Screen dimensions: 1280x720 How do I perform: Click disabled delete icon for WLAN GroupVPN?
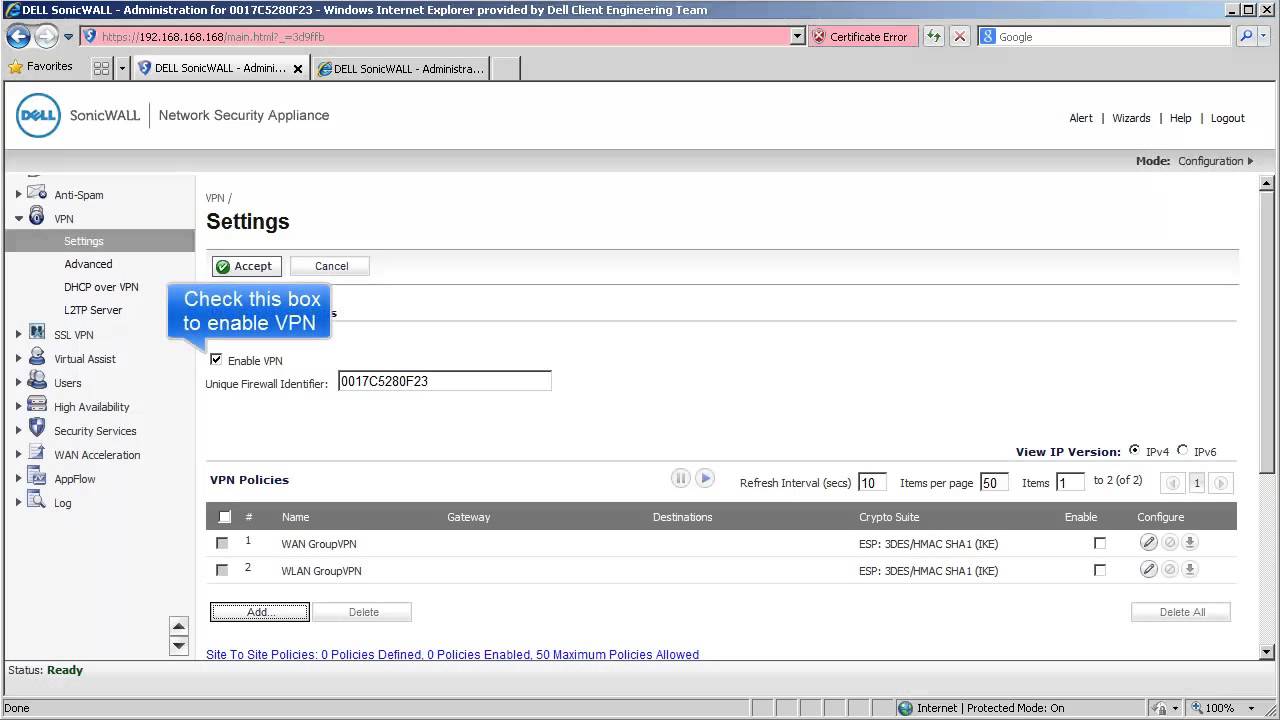click(1169, 569)
